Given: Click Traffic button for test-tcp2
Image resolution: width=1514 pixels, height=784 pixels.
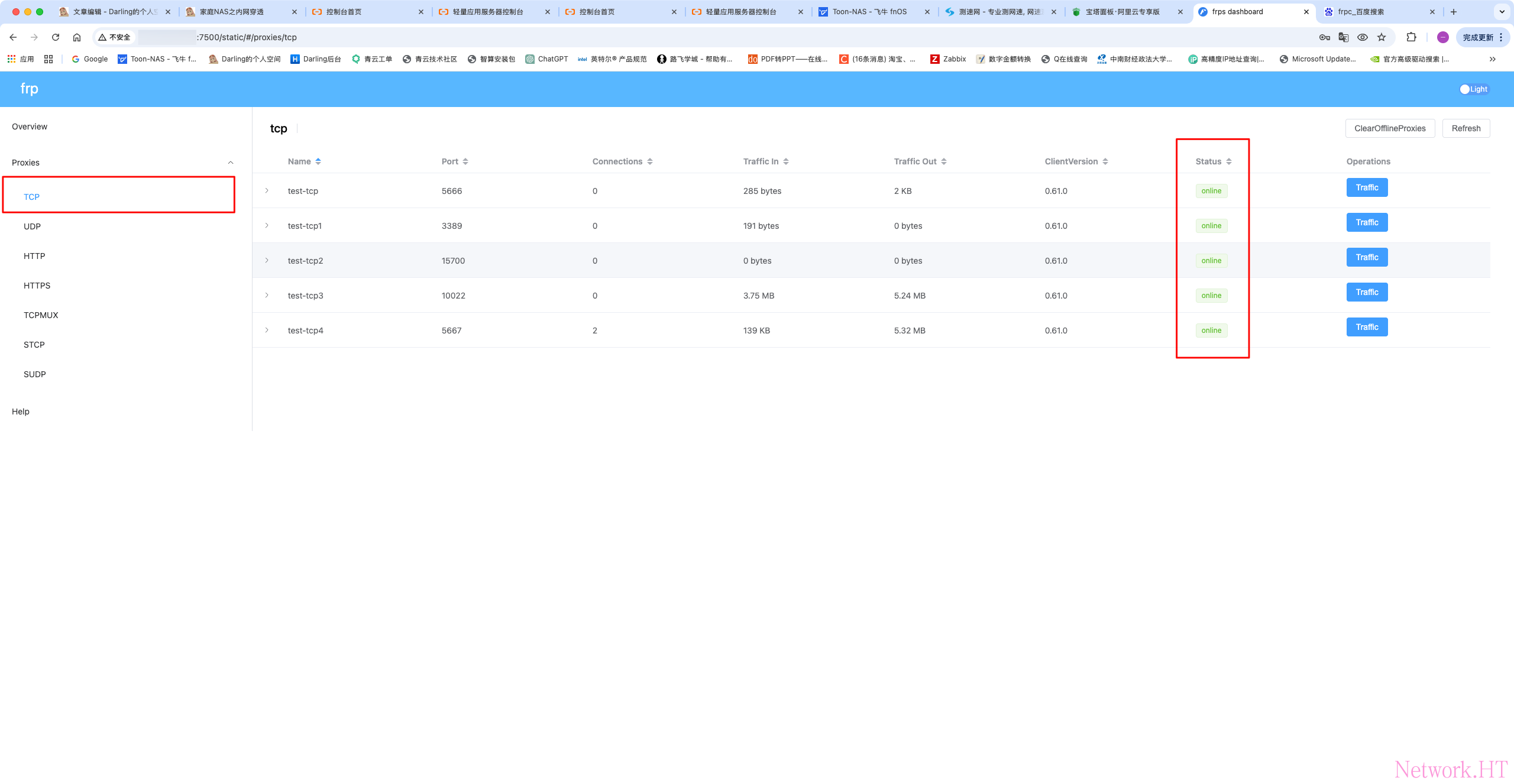Looking at the screenshot, I should pyautogui.click(x=1367, y=257).
